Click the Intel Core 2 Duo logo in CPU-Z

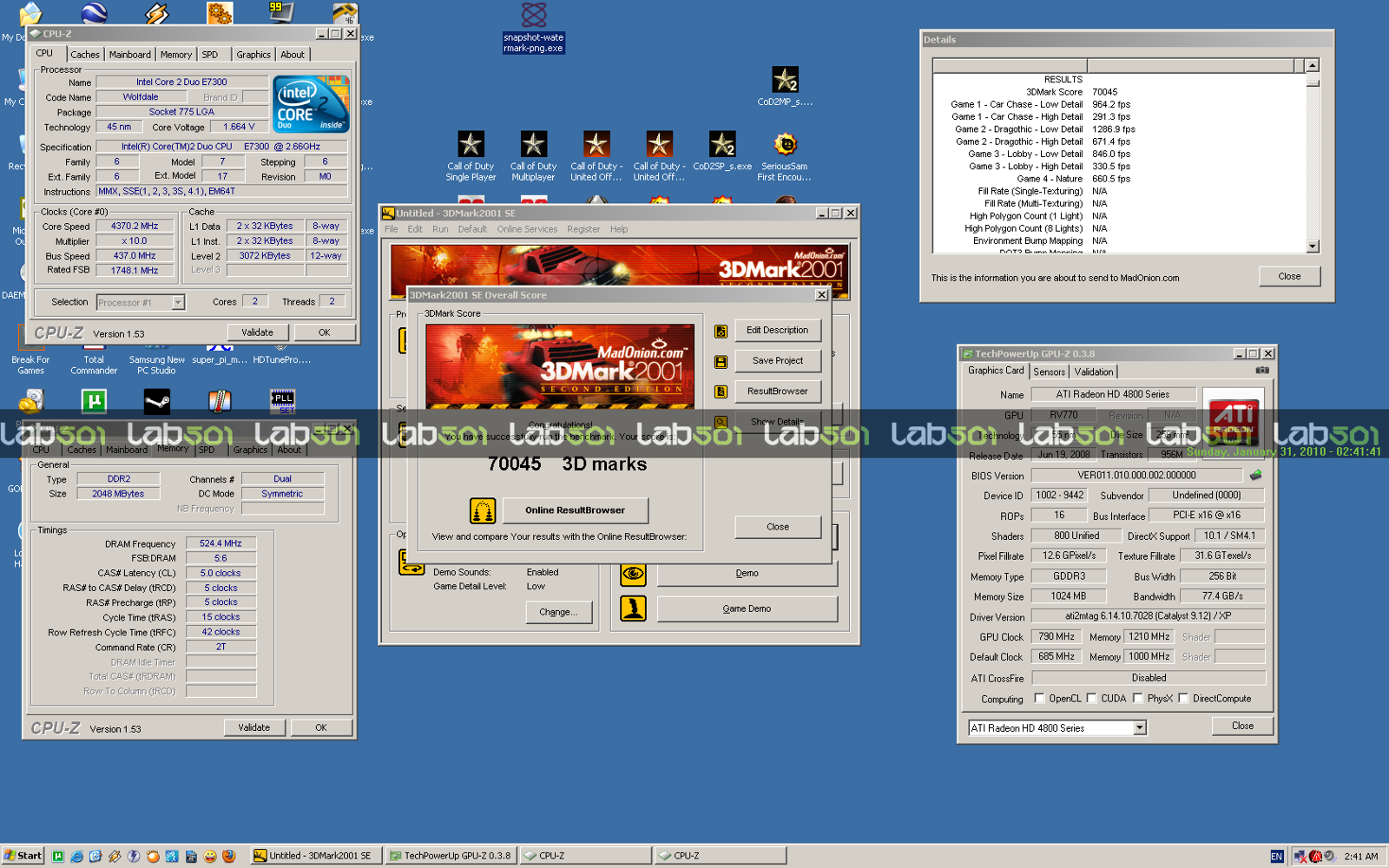point(312,104)
